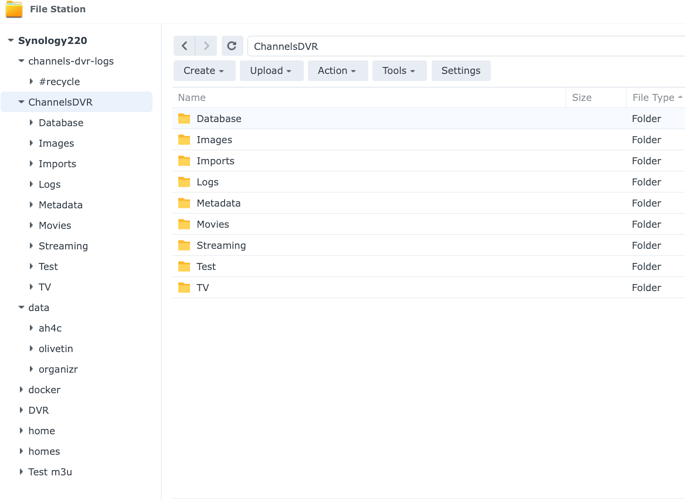The width and height of the screenshot is (685, 500).
Task: Click the Movies folder icon in file list
Action: tap(184, 224)
